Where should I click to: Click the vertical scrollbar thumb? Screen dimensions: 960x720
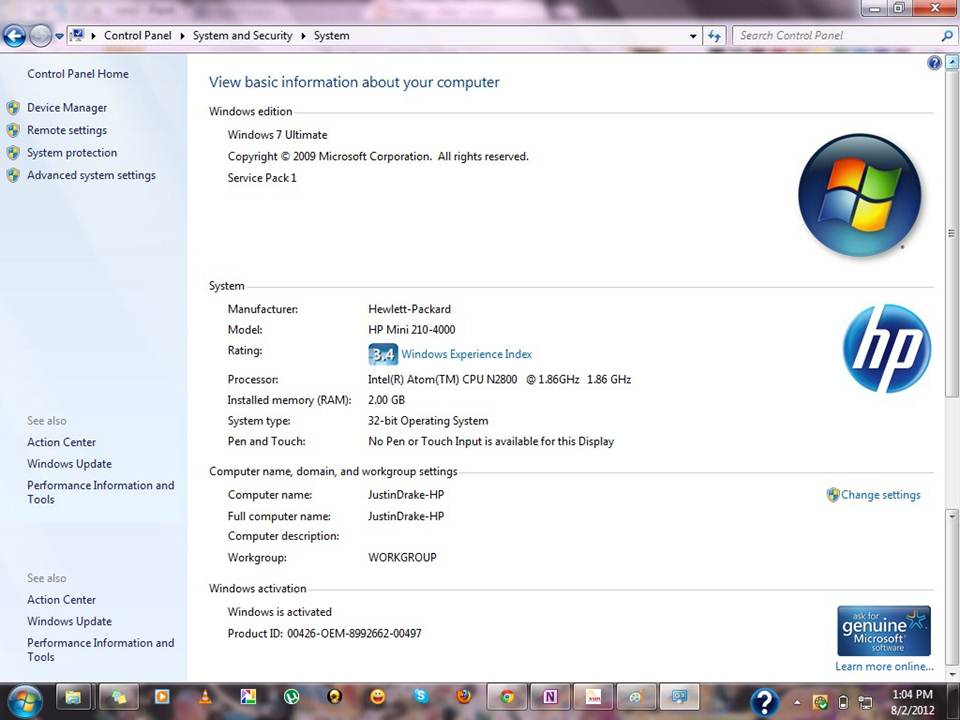point(952,233)
